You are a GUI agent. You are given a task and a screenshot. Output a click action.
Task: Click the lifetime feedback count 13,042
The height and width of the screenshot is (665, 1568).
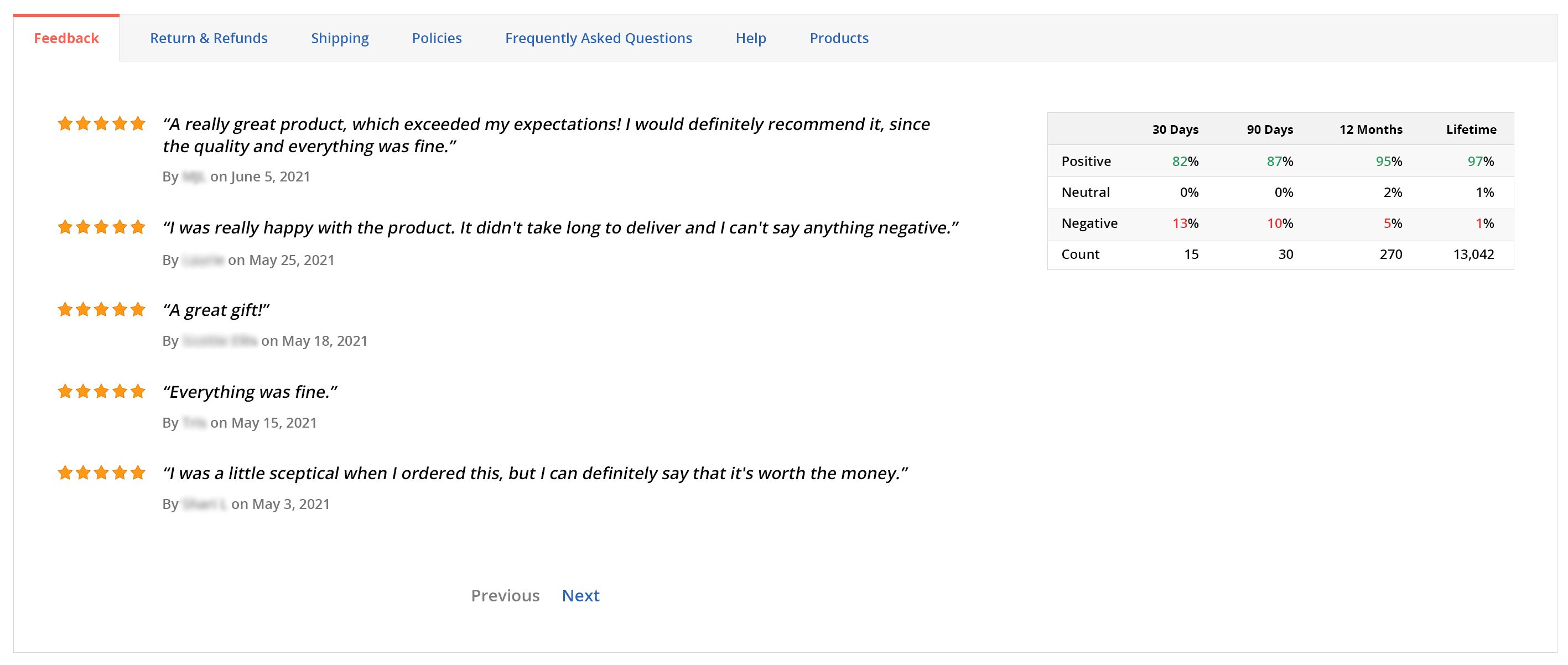click(x=1473, y=254)
